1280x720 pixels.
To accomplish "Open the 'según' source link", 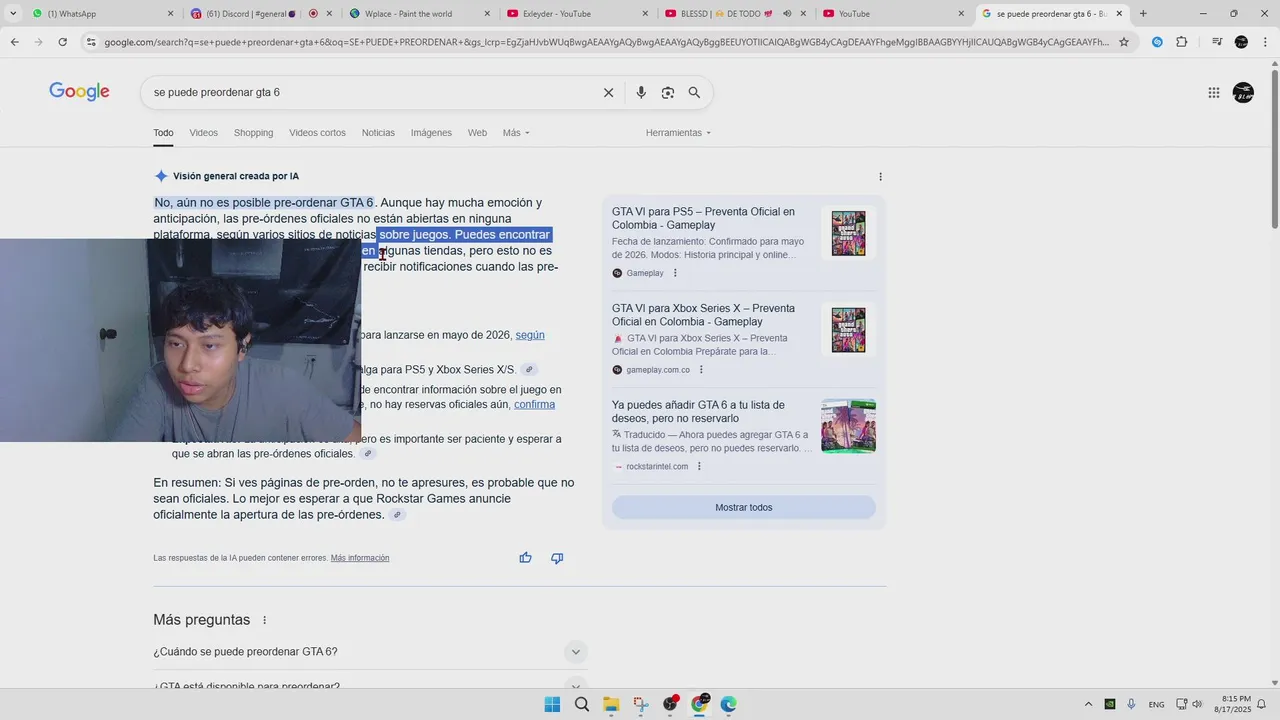I will (x=530, y=335).
